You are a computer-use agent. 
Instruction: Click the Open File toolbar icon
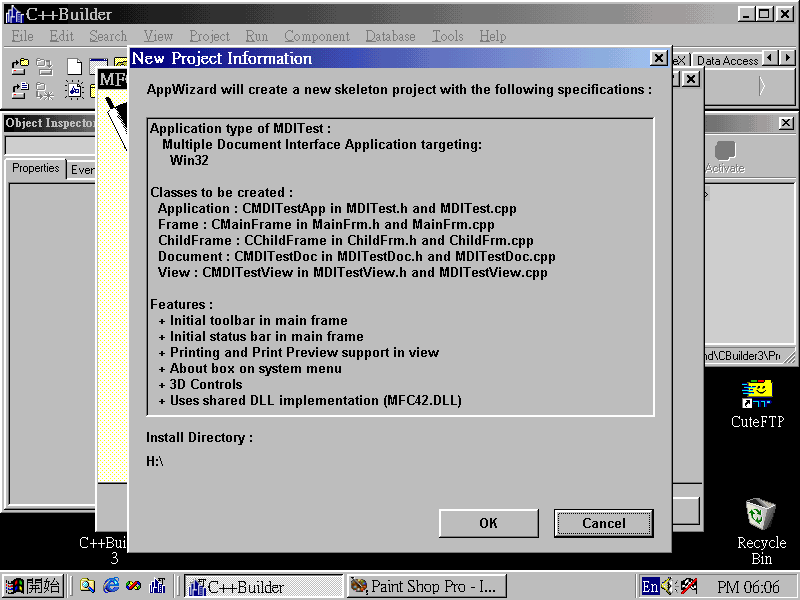pos(20,91)
